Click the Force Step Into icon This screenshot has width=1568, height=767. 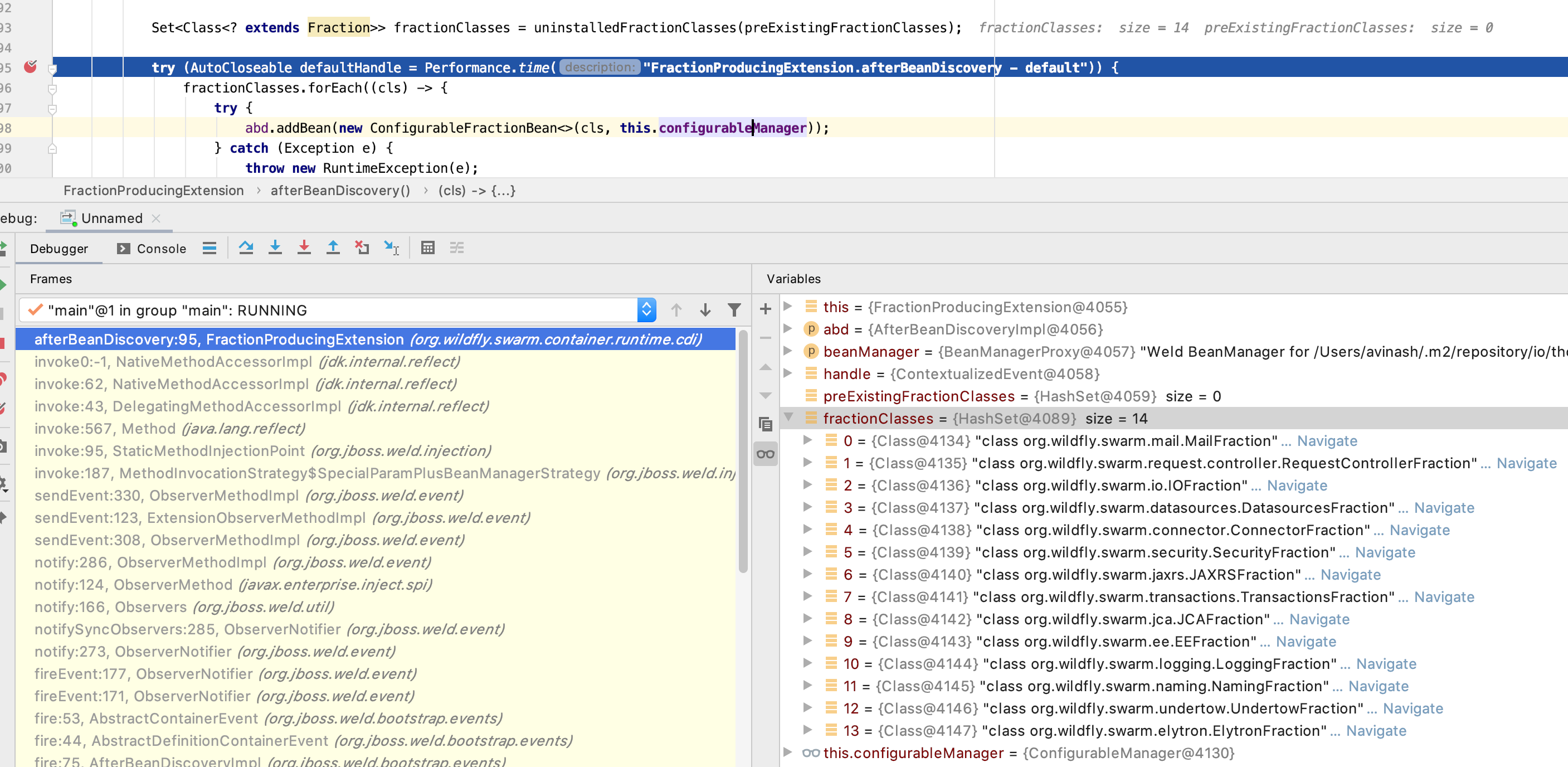click(304, 247)
